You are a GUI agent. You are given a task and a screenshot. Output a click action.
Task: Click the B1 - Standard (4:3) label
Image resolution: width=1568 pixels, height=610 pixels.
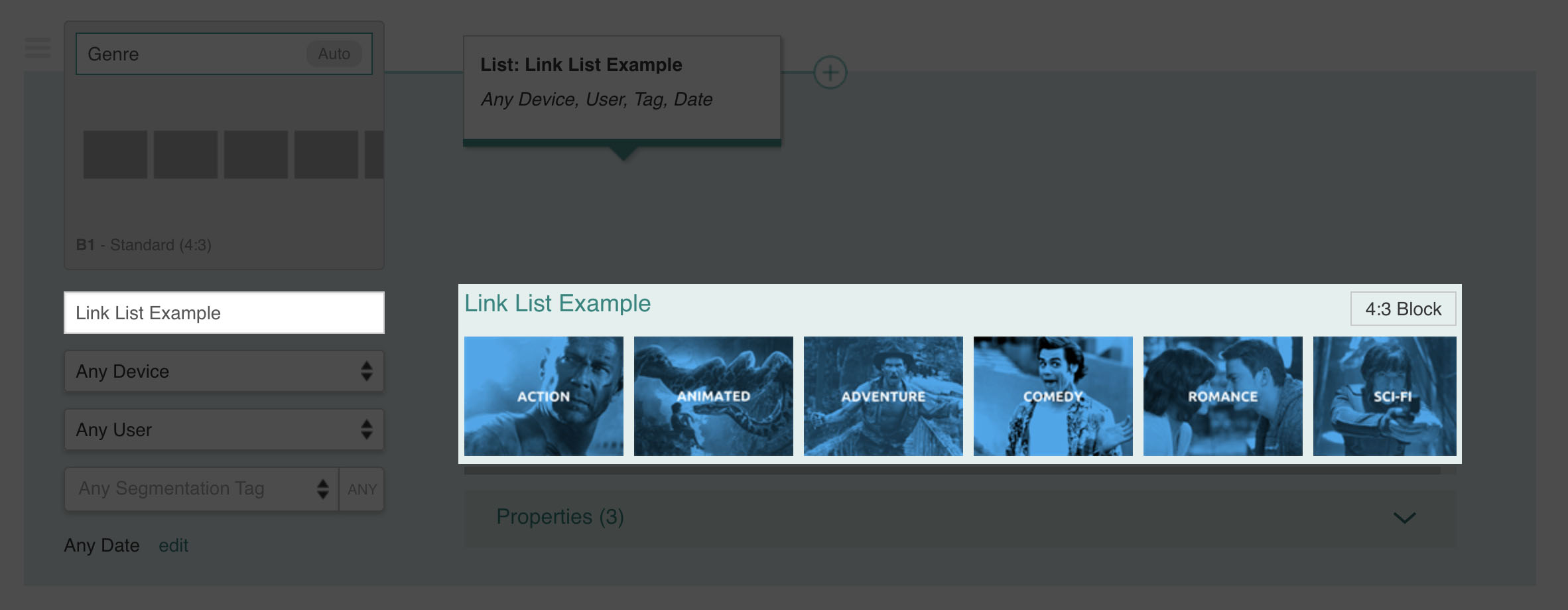144,245
